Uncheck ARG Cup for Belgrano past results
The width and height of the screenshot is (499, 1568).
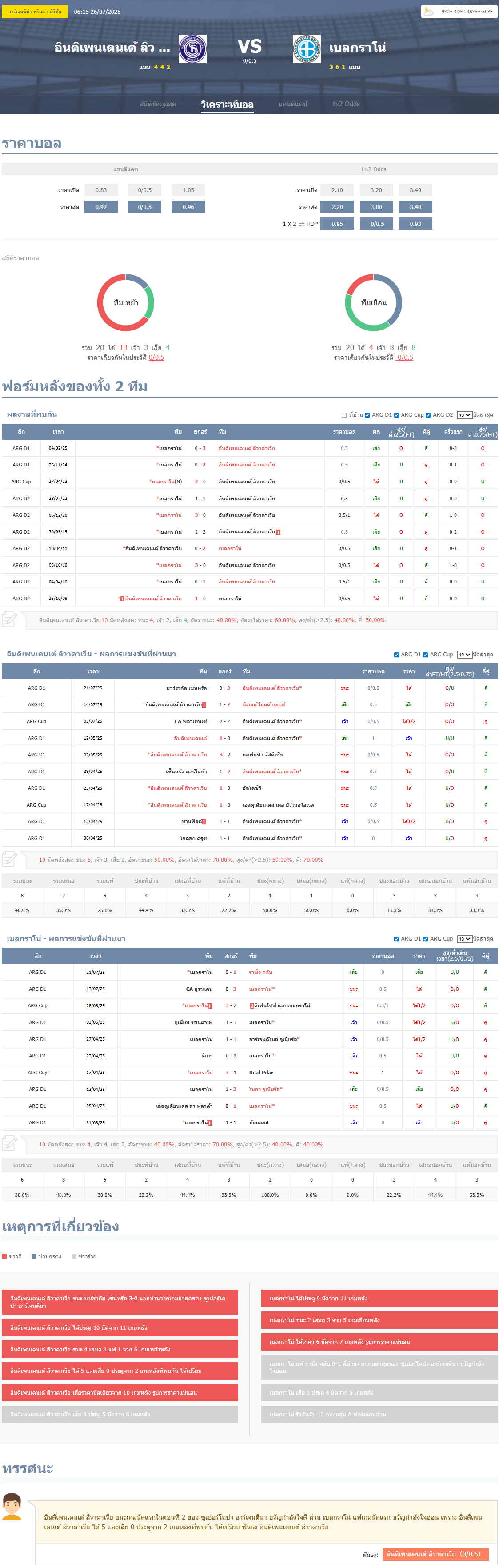point(425,939)
